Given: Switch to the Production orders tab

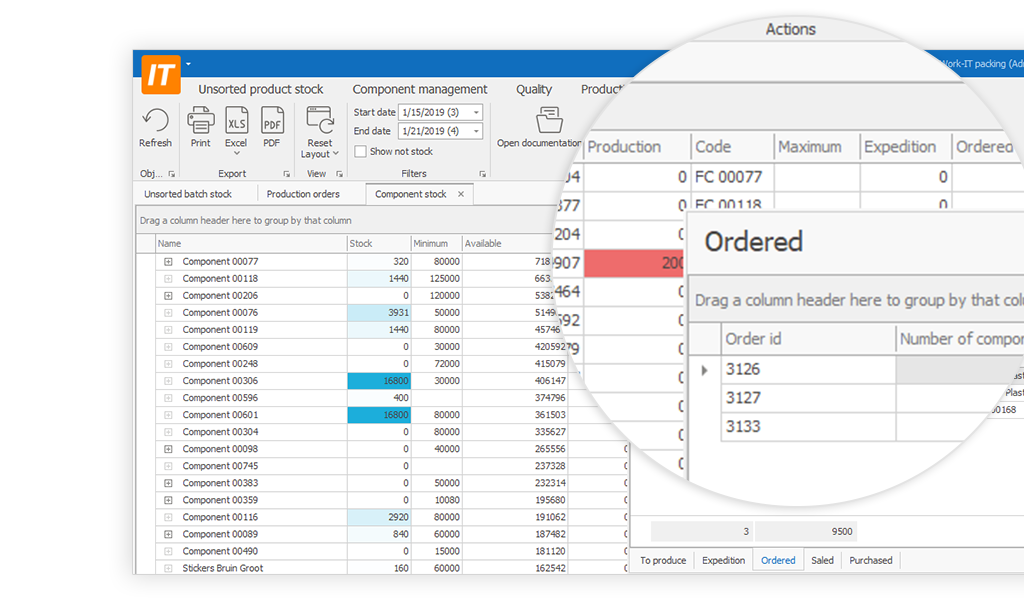Looking at the screenshot, I should click(303, 194).
